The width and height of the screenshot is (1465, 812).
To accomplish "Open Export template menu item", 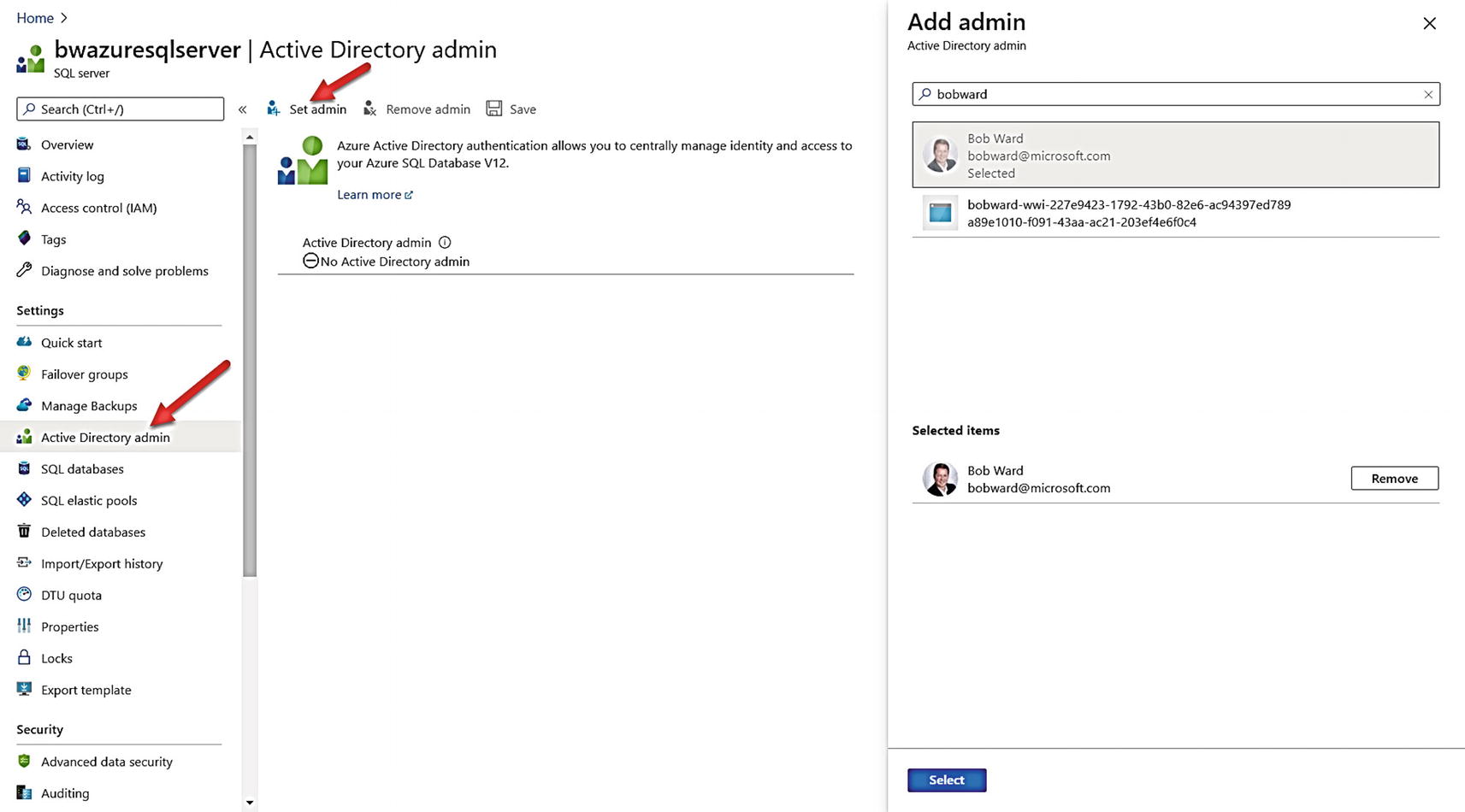I will tap(86, 690).
